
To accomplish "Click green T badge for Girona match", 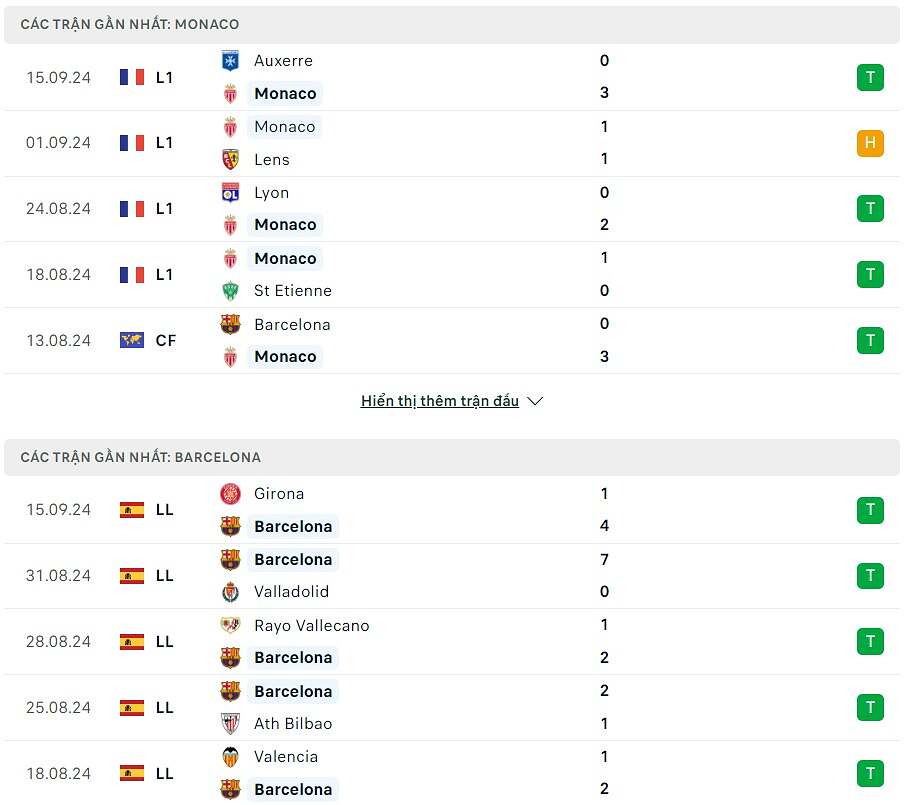I will click(870, 510).
